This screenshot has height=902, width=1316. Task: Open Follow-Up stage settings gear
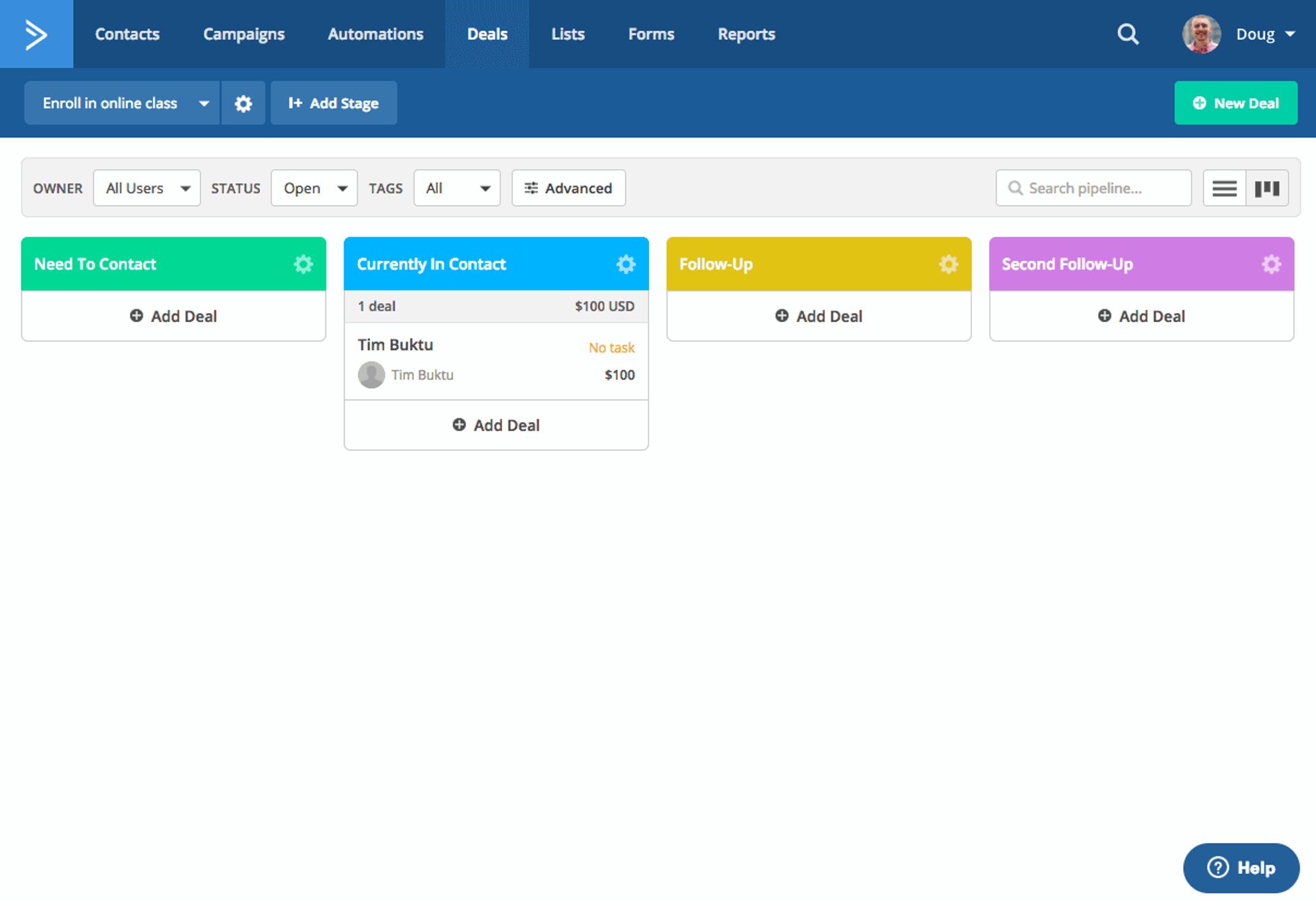click(949, 264)
